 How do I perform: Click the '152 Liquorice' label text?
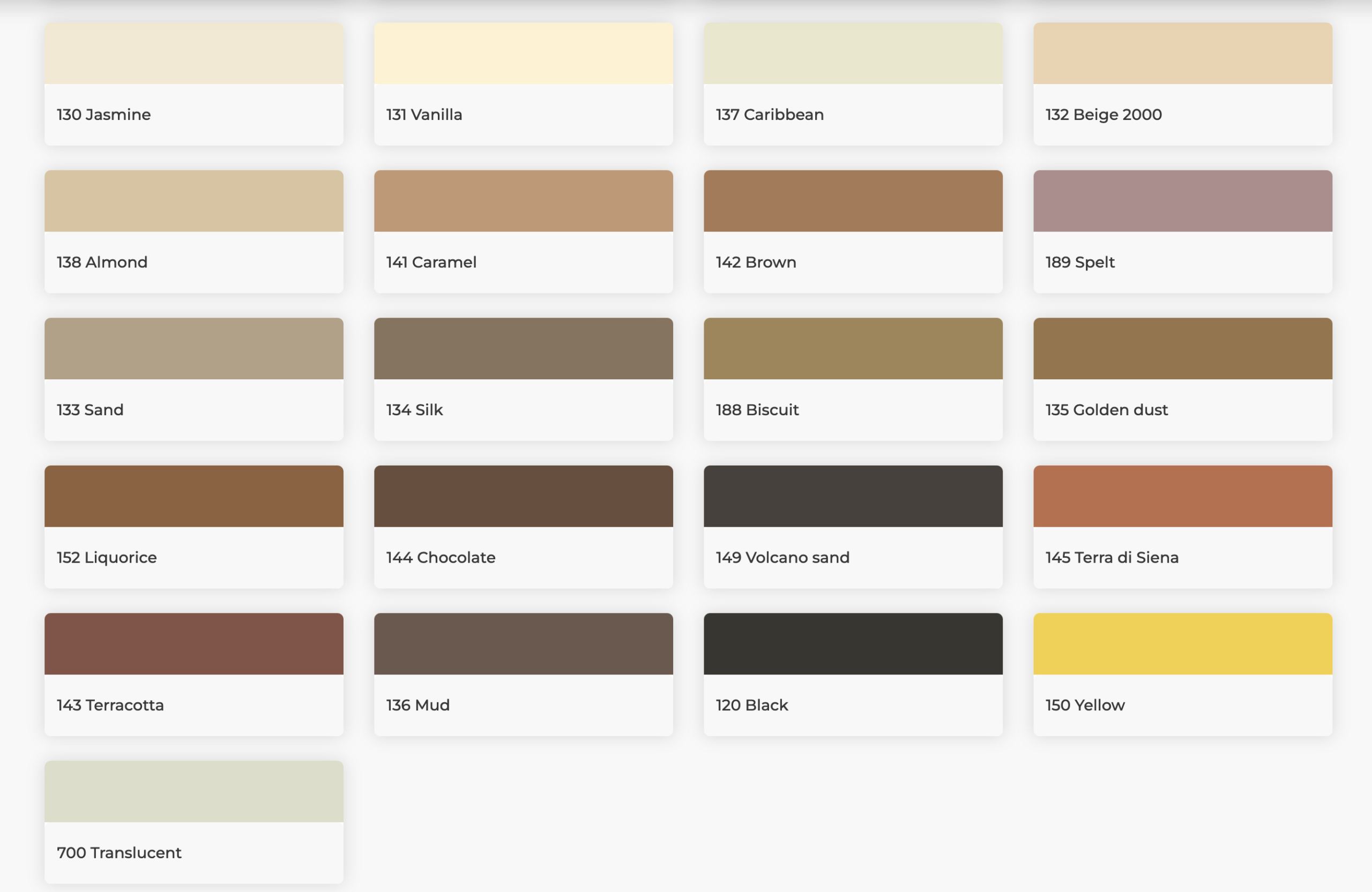107,558
